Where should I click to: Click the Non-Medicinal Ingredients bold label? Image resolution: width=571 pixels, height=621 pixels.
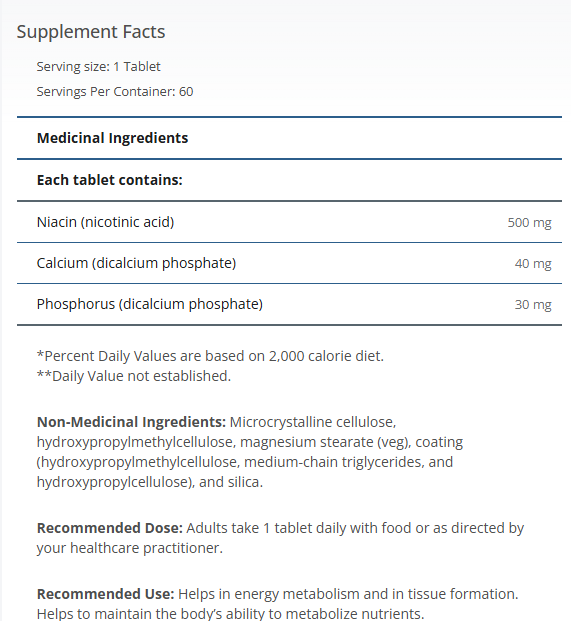coord(131,422)
